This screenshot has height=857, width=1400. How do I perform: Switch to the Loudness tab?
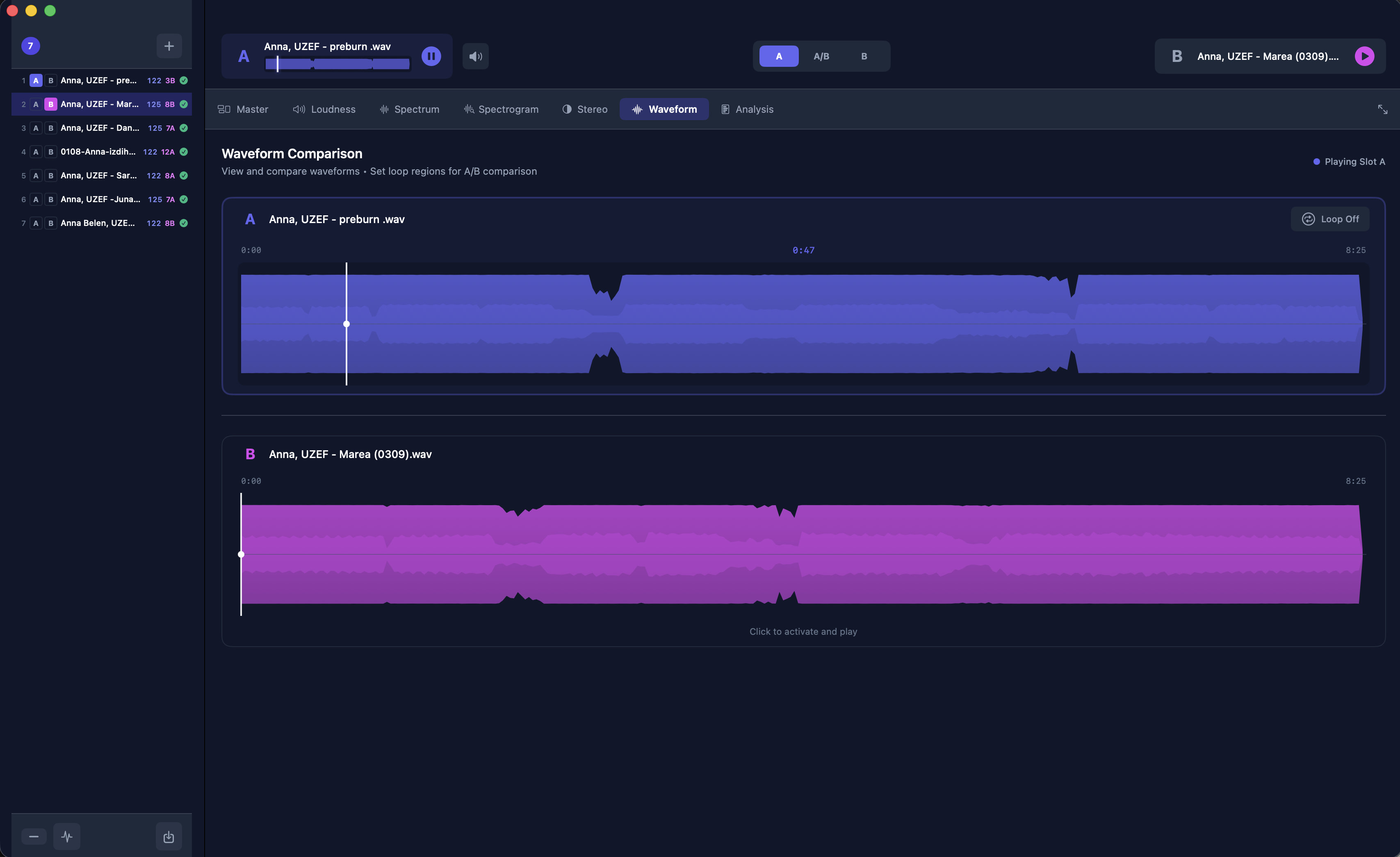click(x=324, y=109)
